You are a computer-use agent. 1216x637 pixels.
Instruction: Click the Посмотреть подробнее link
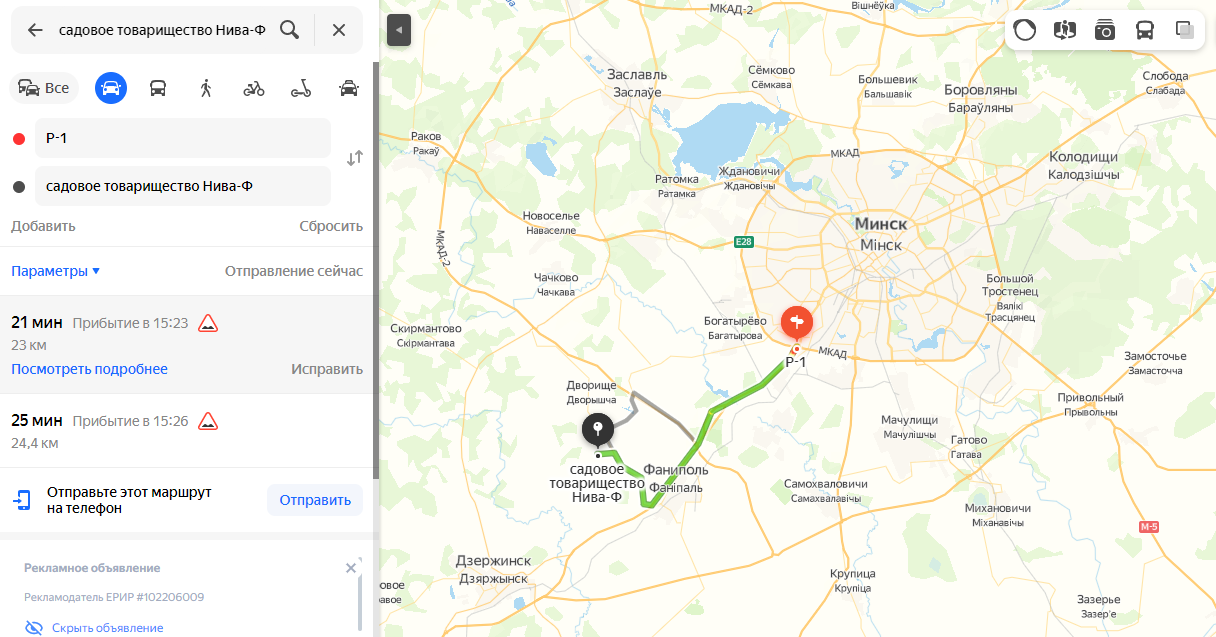89,369
